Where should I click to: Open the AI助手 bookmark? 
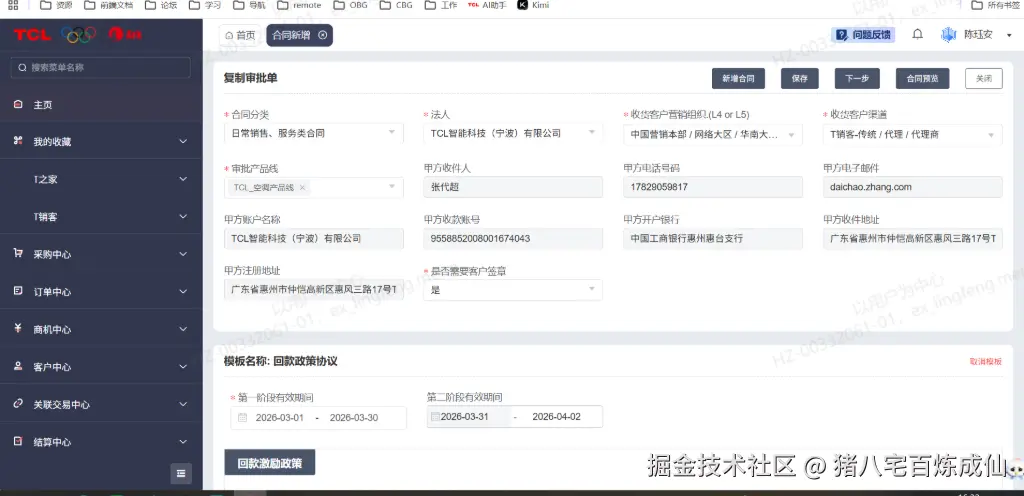tap(487, 5)
